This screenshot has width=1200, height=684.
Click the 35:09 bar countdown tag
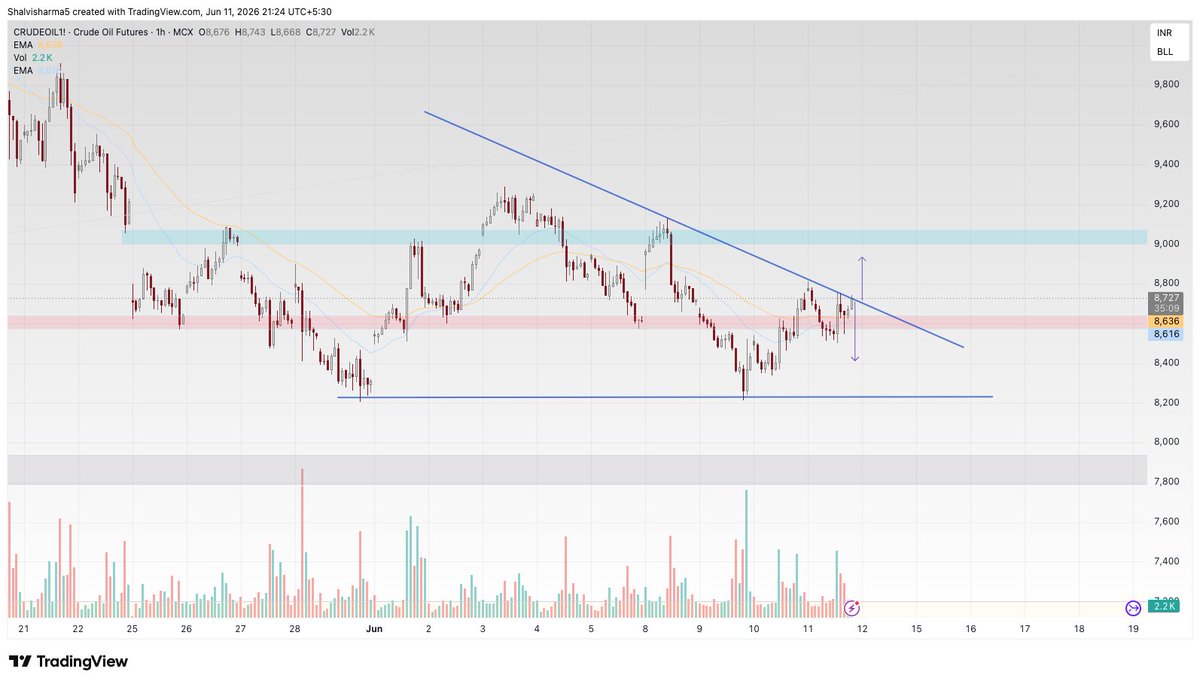[1165, 309]
